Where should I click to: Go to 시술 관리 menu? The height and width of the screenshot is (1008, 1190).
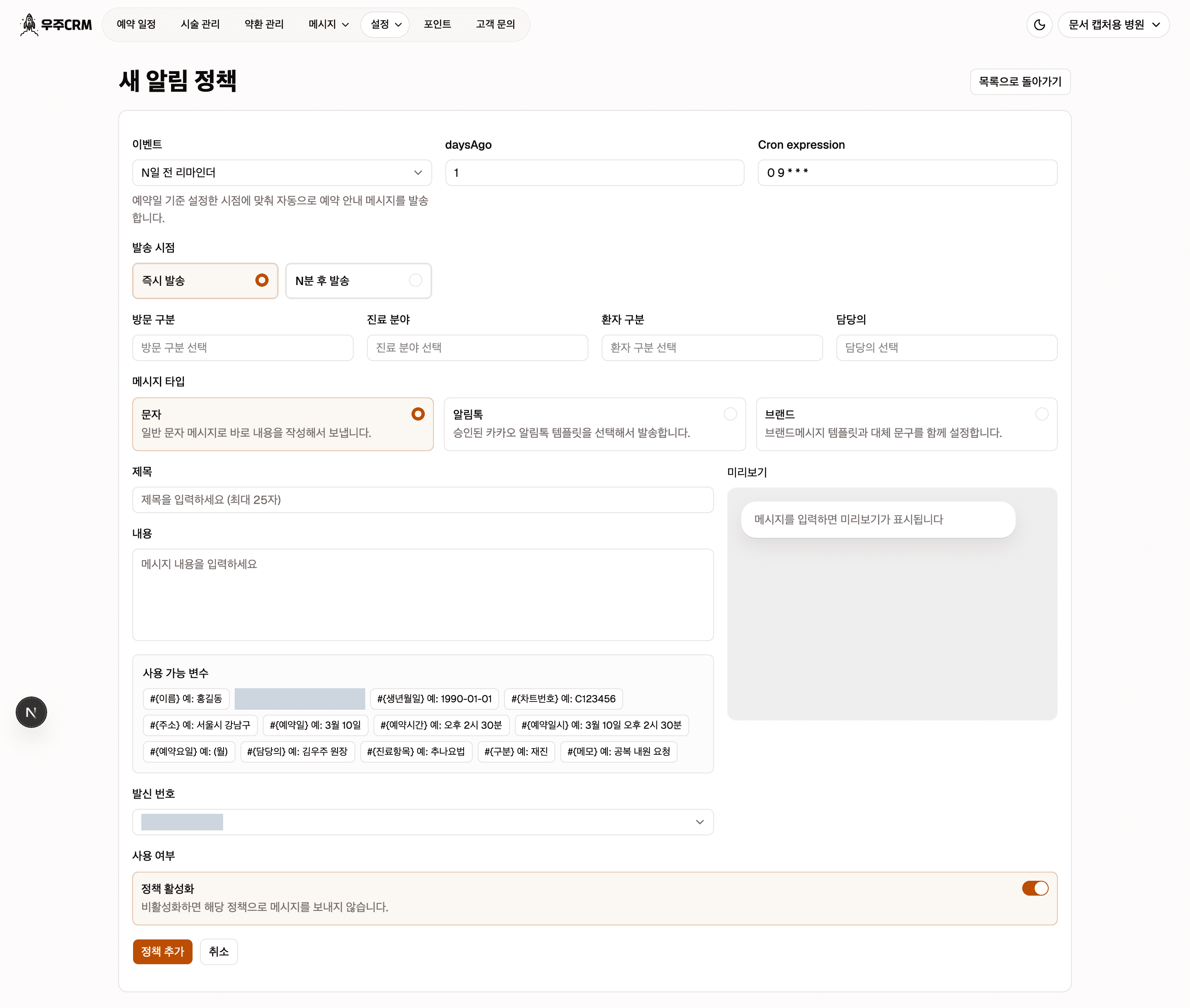pos(200,24)
